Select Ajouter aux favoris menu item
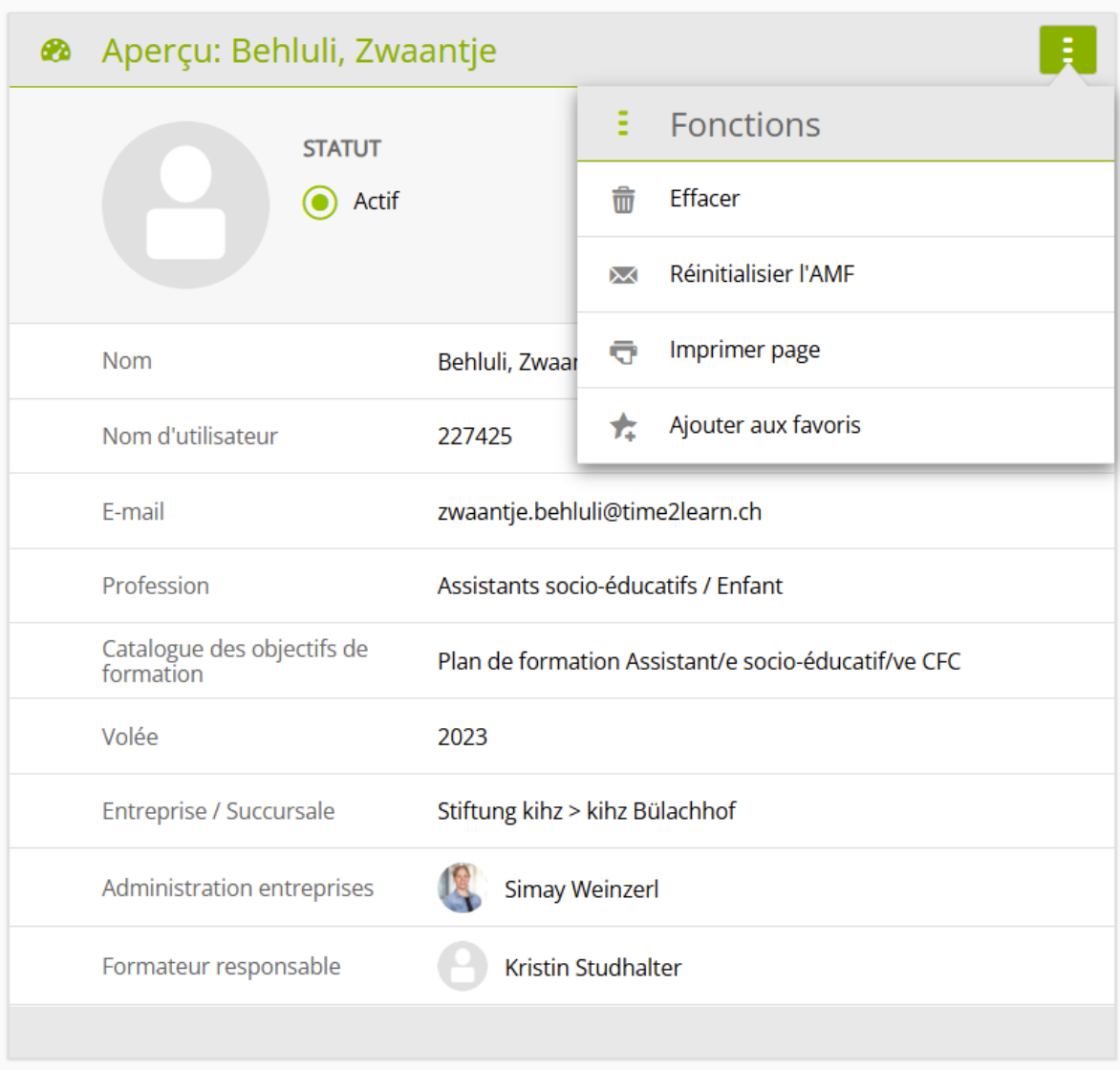Screen dimensions: 1120x1070 coord(765,425)
